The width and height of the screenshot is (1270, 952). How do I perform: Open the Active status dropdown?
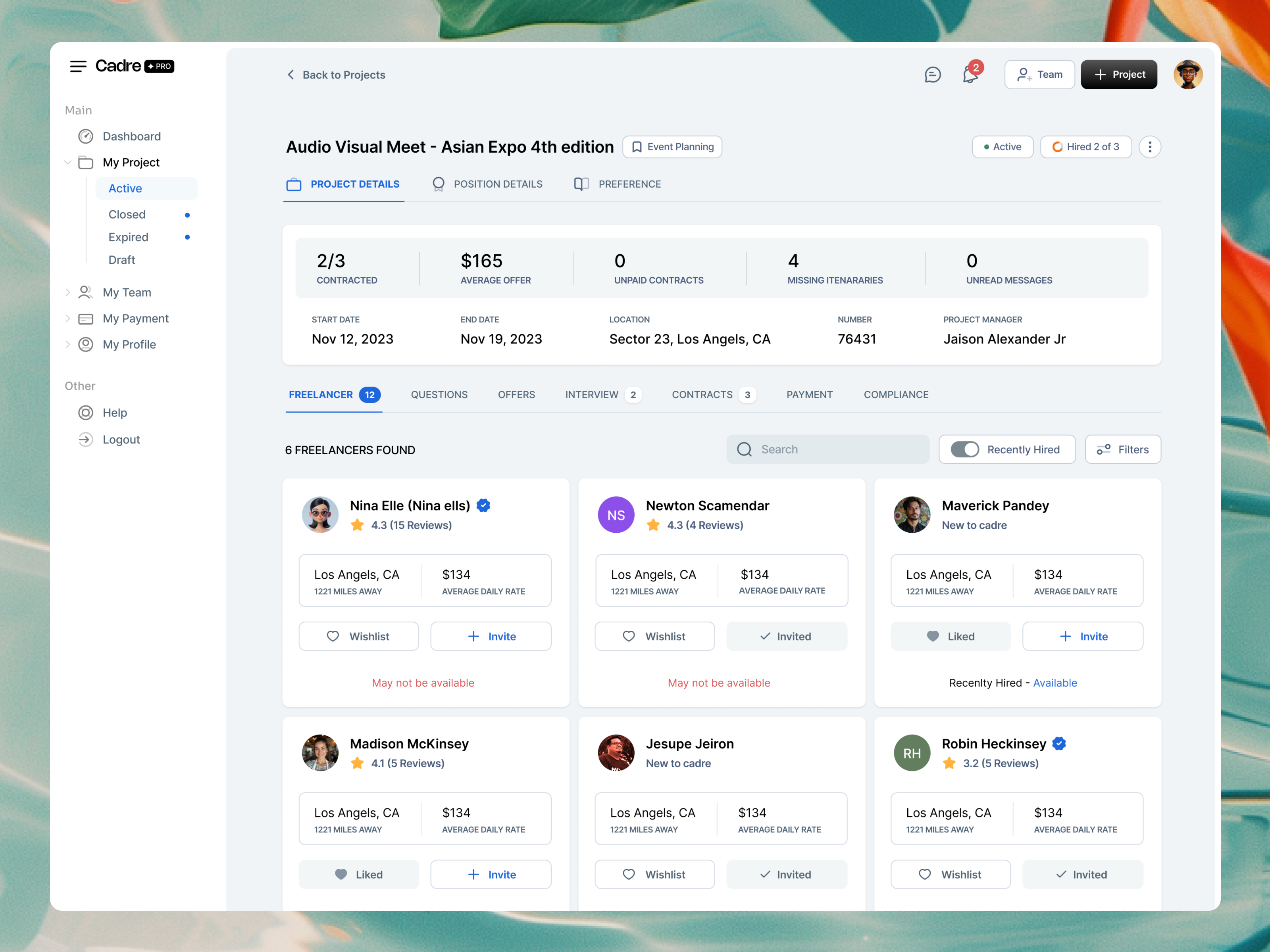pyautogui.click(x=1003, y=147)
